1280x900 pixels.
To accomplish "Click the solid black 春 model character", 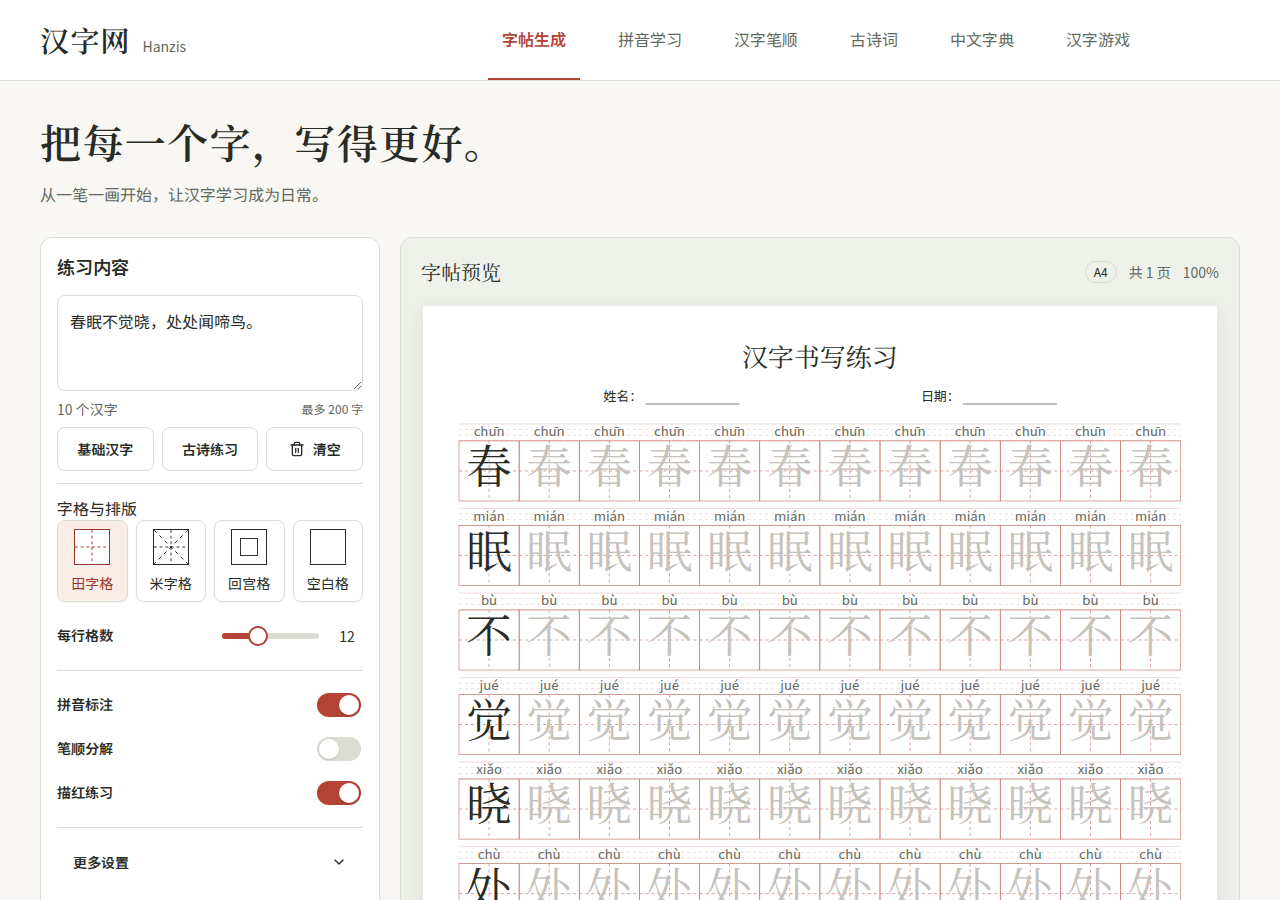I will pyautogui.click(x=489, y=468).
